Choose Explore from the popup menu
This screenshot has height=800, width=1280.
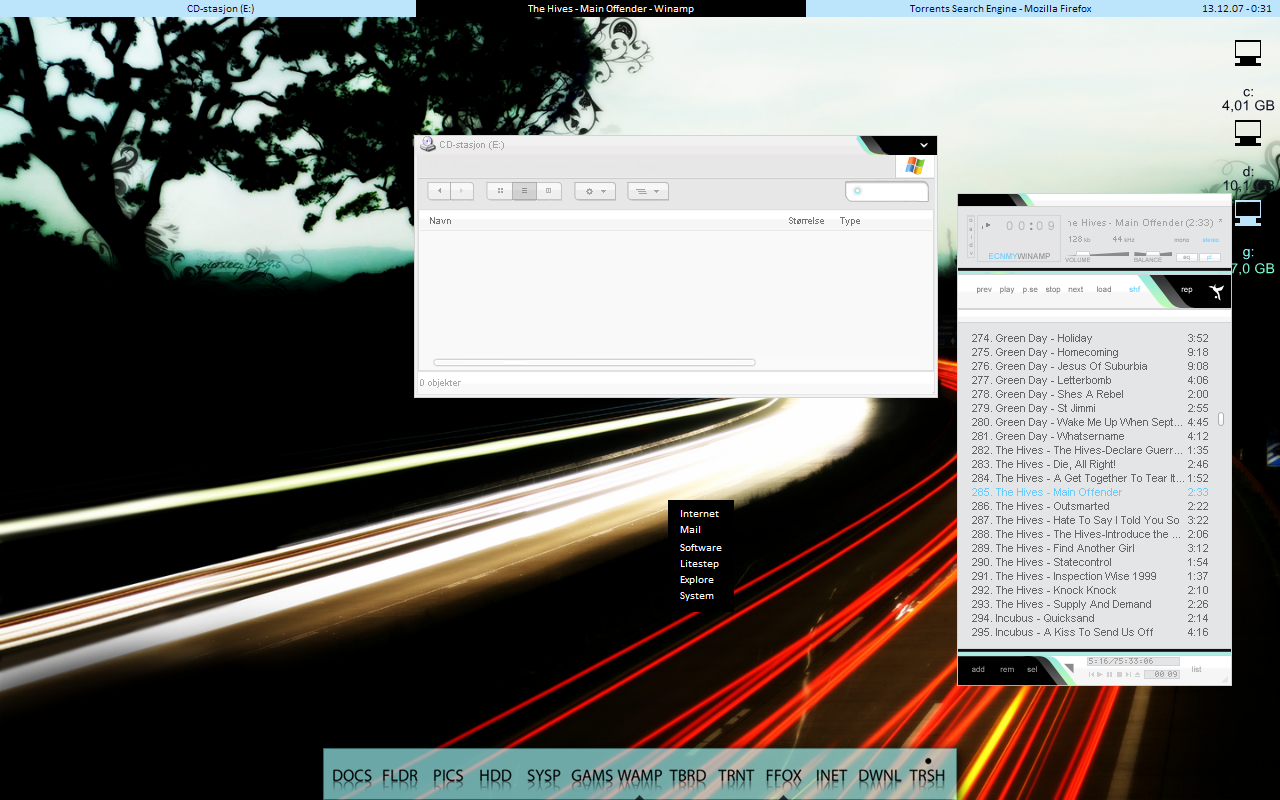click(696, 580)
